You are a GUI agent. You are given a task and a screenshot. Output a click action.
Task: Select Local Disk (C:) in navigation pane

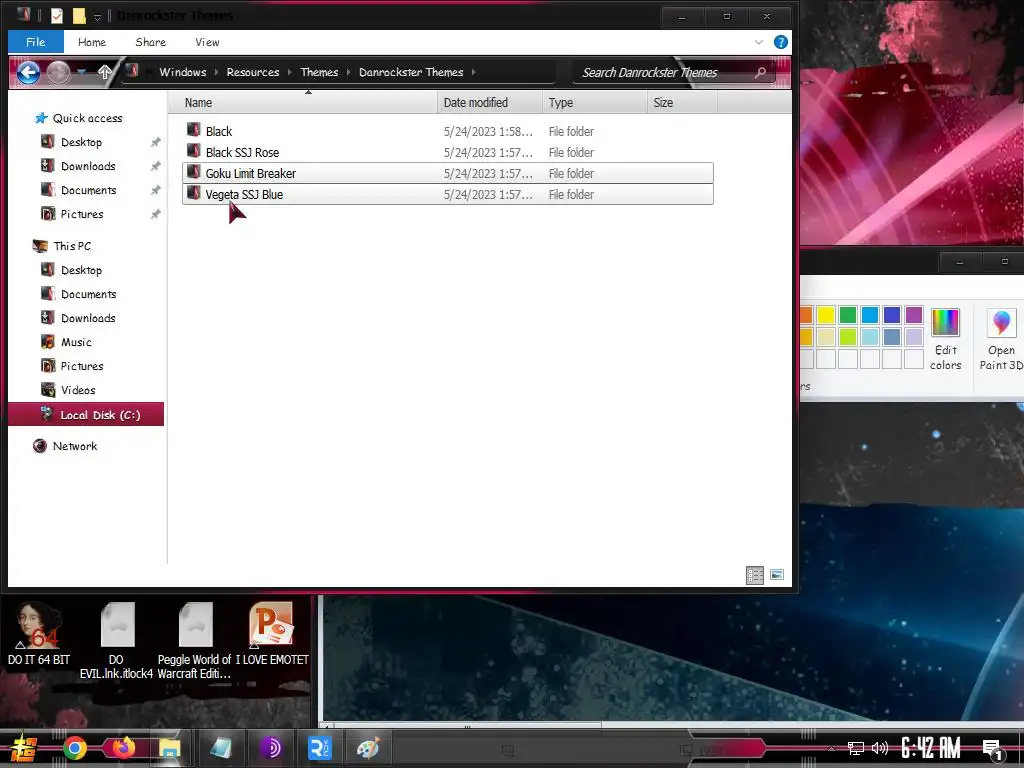click(x=86, y=415)
